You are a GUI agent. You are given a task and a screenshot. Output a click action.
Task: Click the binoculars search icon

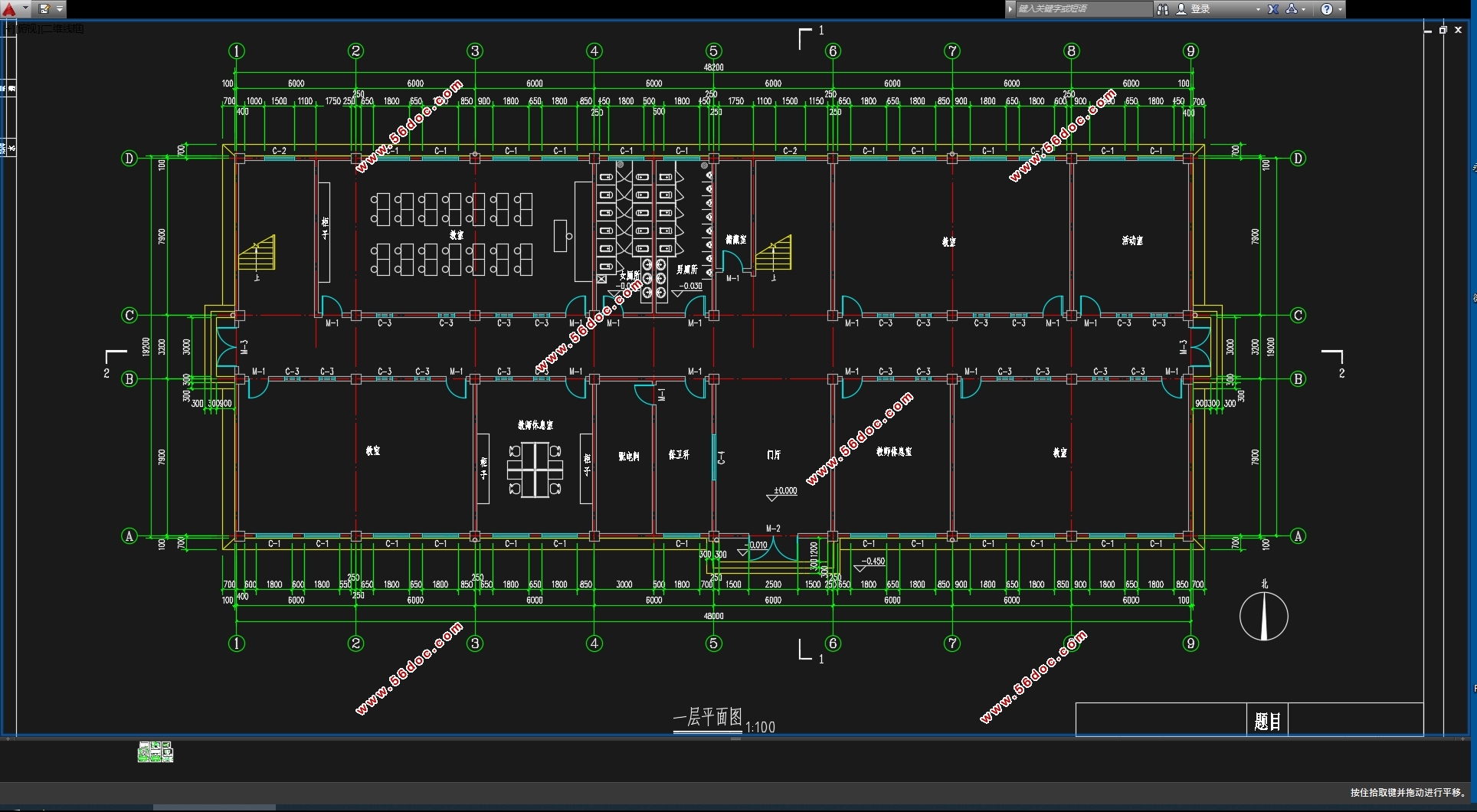coord(1162,9)
